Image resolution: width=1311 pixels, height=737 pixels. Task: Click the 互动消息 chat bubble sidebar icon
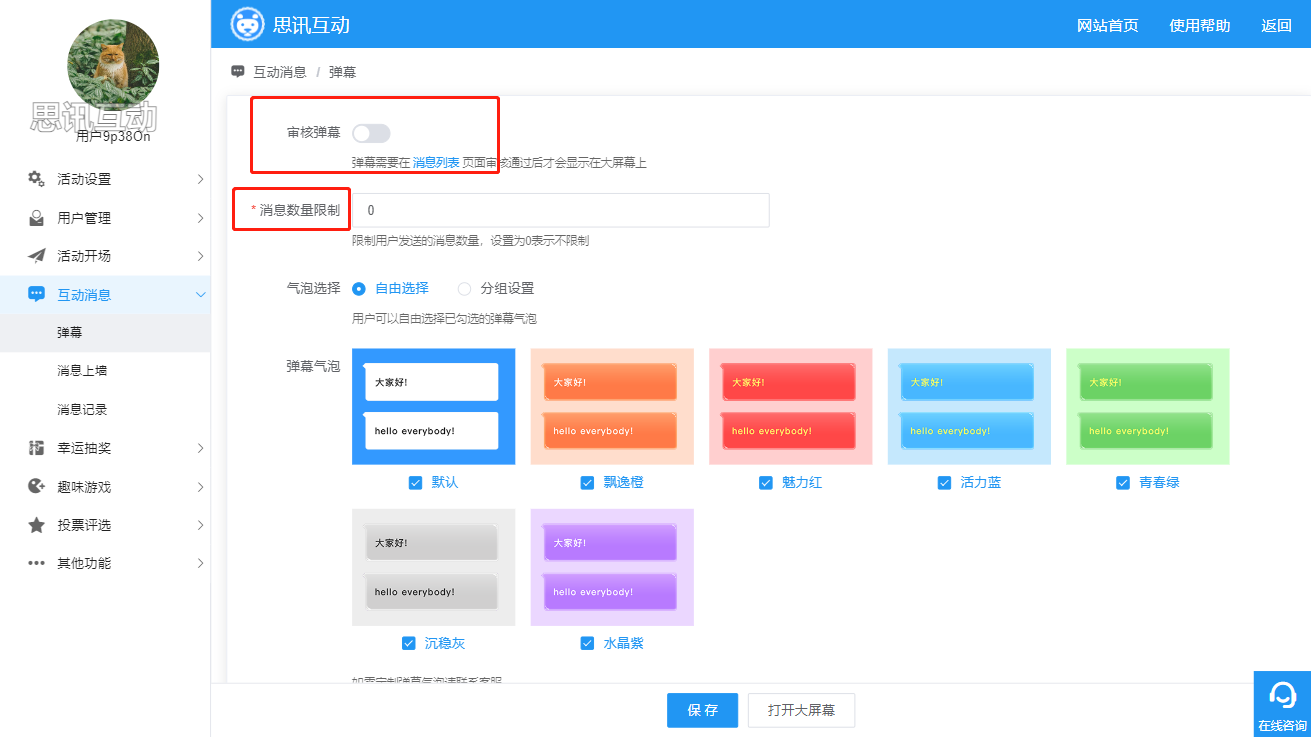pos(36,295)
